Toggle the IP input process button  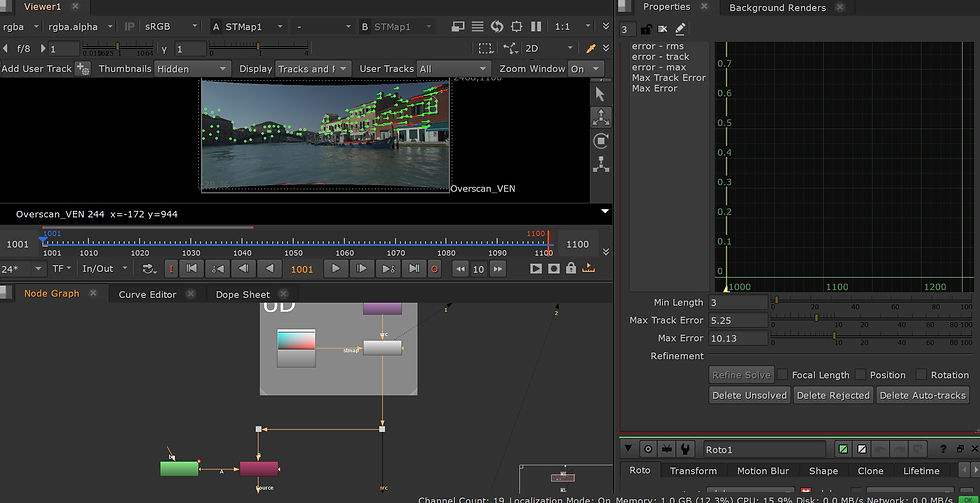129,27
